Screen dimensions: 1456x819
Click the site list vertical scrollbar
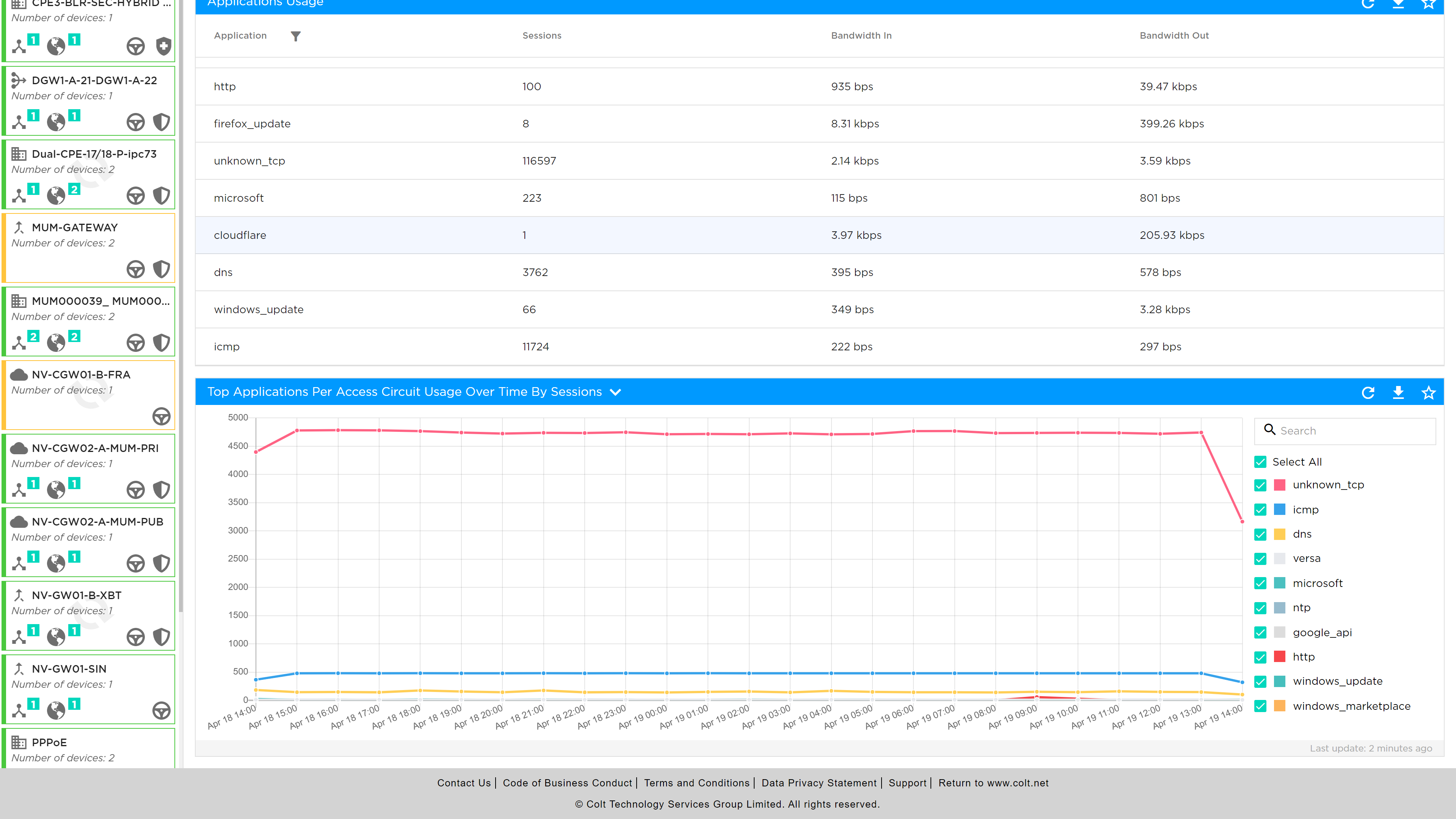click(181, 305)
